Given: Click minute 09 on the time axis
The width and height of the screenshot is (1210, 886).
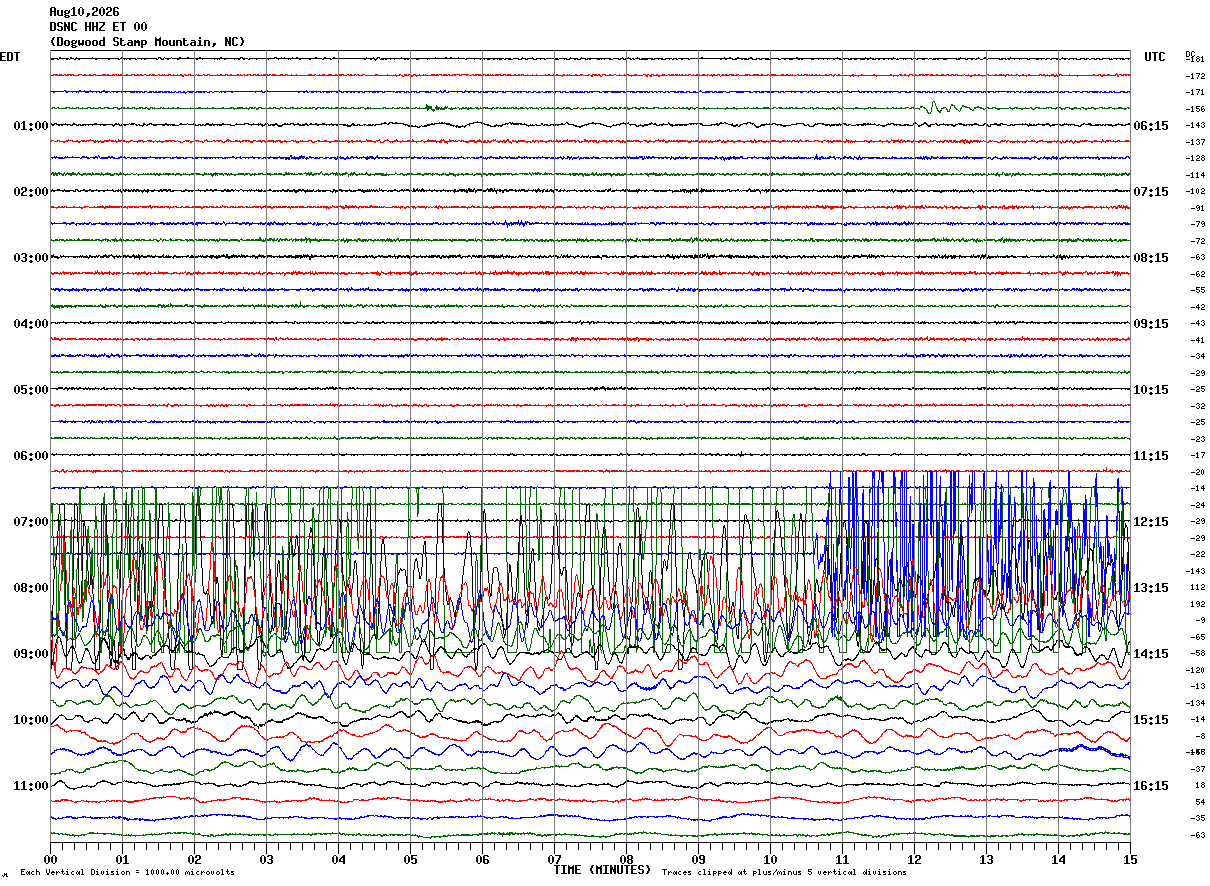Looking at the screenshot, I should [x=698, y=859].
